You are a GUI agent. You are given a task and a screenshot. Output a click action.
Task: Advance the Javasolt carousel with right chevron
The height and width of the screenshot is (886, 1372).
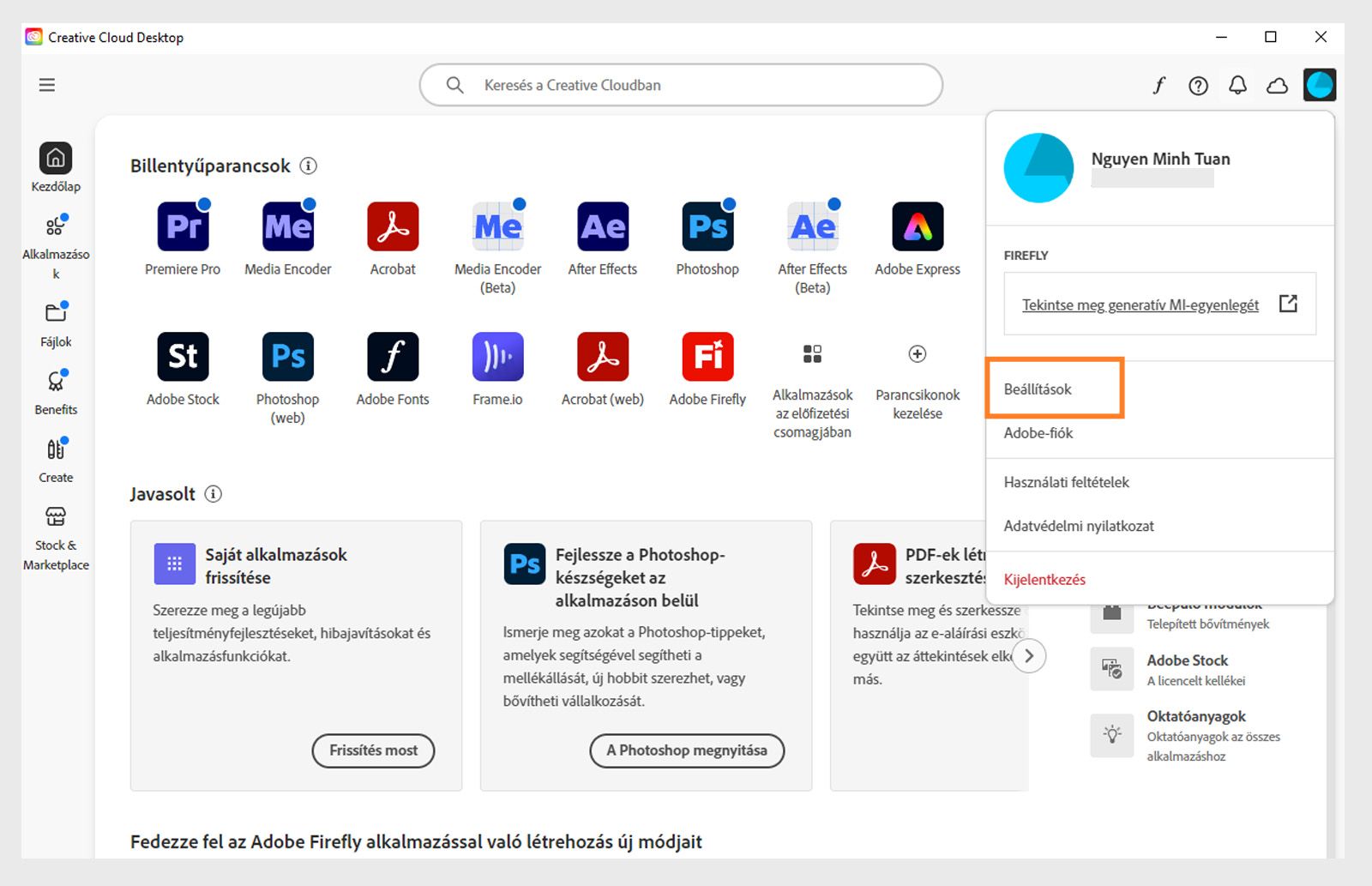coord(1029,655)
